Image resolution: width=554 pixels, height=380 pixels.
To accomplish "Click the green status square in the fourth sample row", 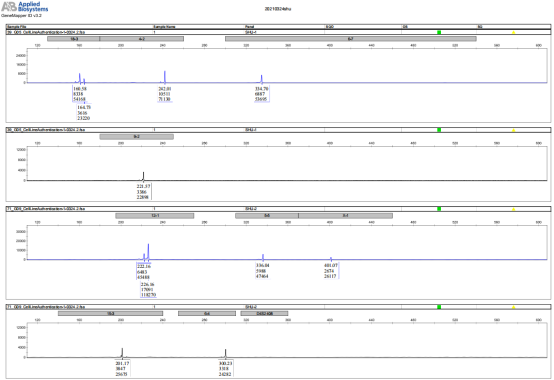I will coord(439,307).
